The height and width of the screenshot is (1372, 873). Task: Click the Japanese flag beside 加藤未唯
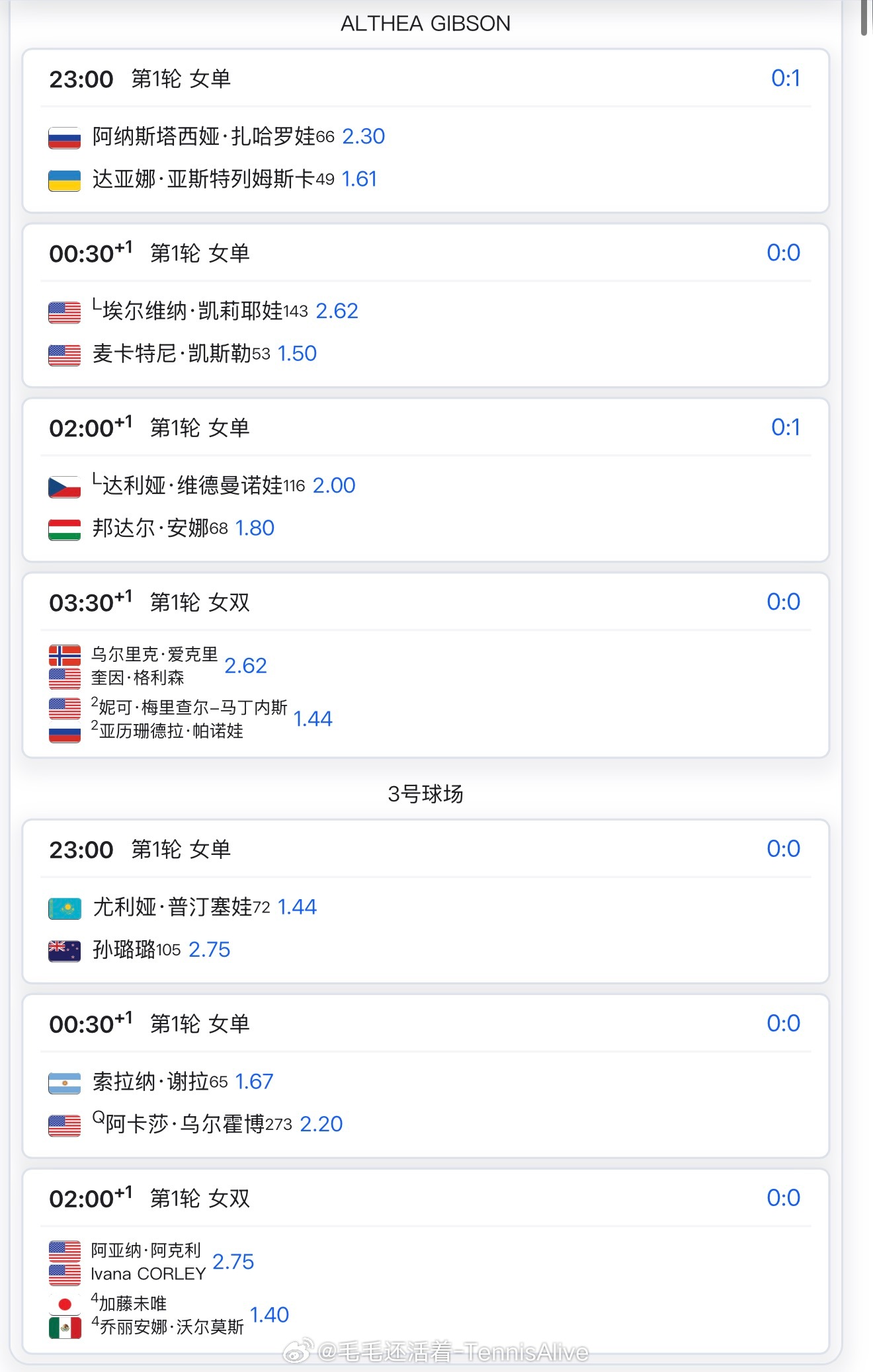(x=64, y=1304)
